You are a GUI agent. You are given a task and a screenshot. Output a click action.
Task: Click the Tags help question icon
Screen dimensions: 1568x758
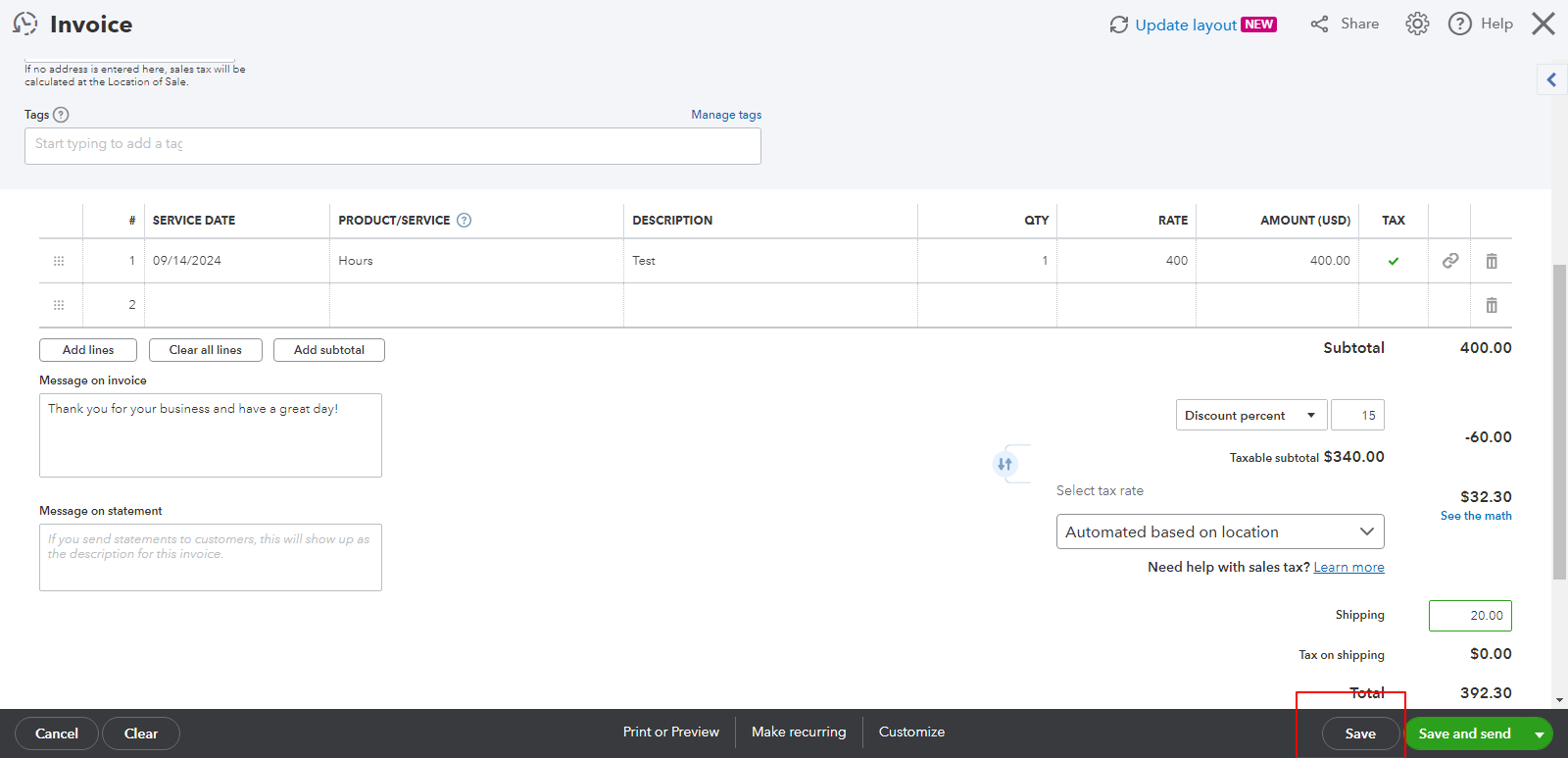(x=61, y=115)
